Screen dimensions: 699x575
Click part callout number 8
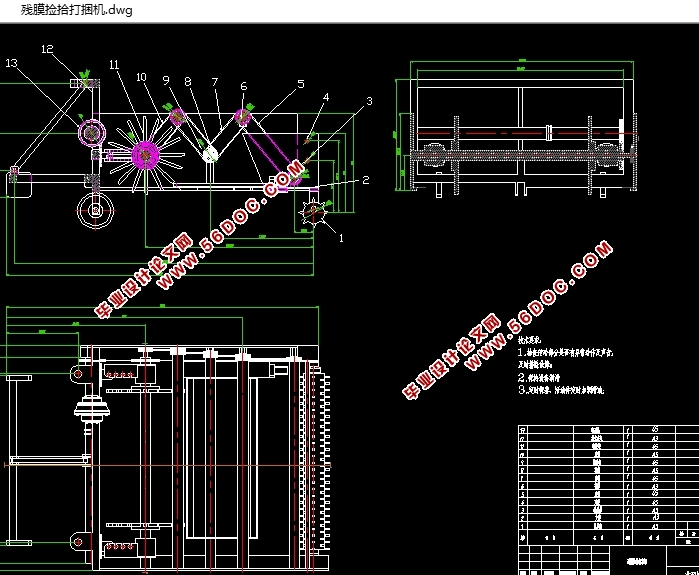(188, 82)
